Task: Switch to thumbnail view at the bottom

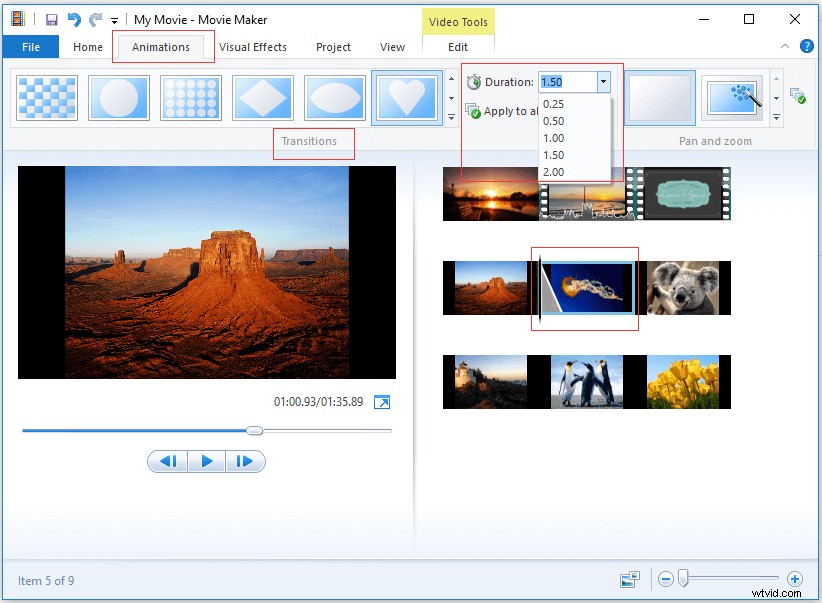Action: pyautogui.click(x=630, y=578)
